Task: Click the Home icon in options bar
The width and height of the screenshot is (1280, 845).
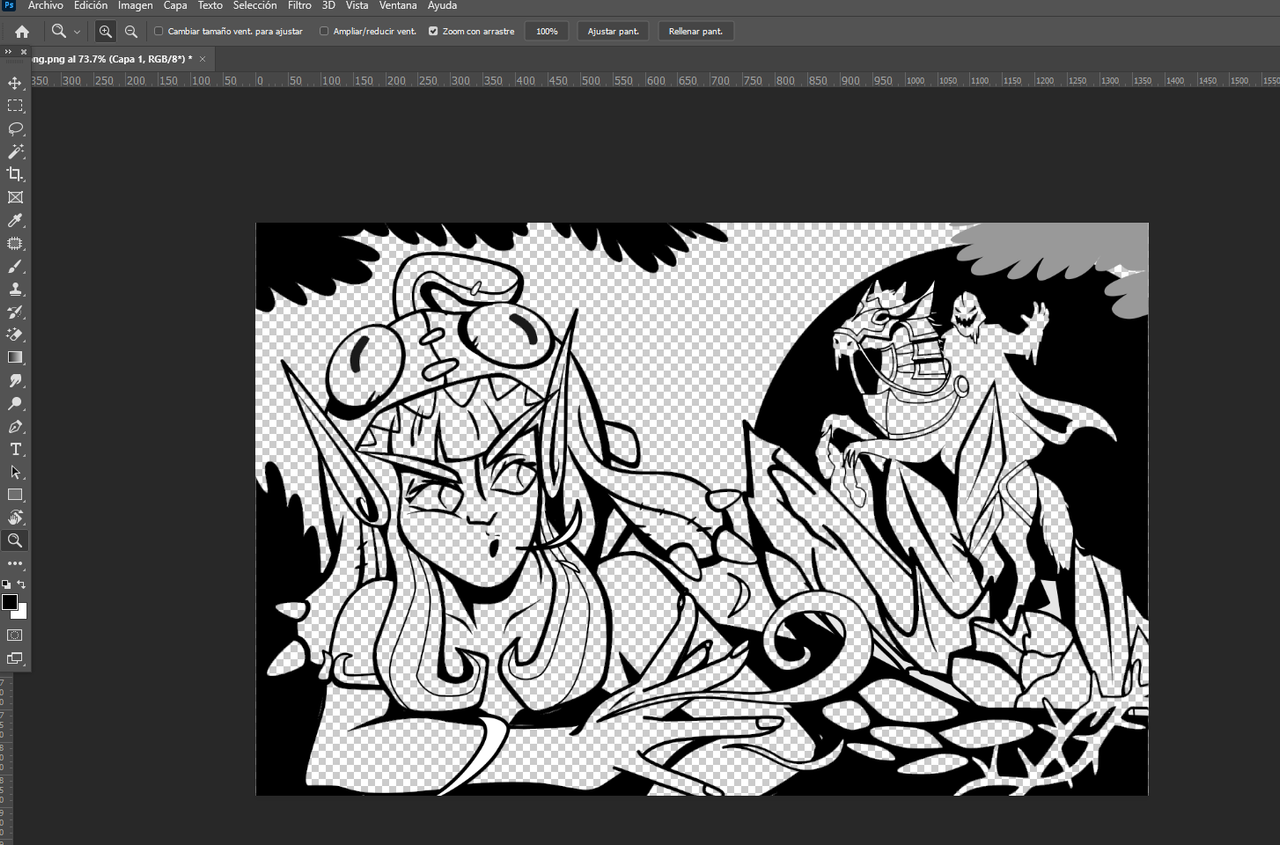Action: pos(21,31)
